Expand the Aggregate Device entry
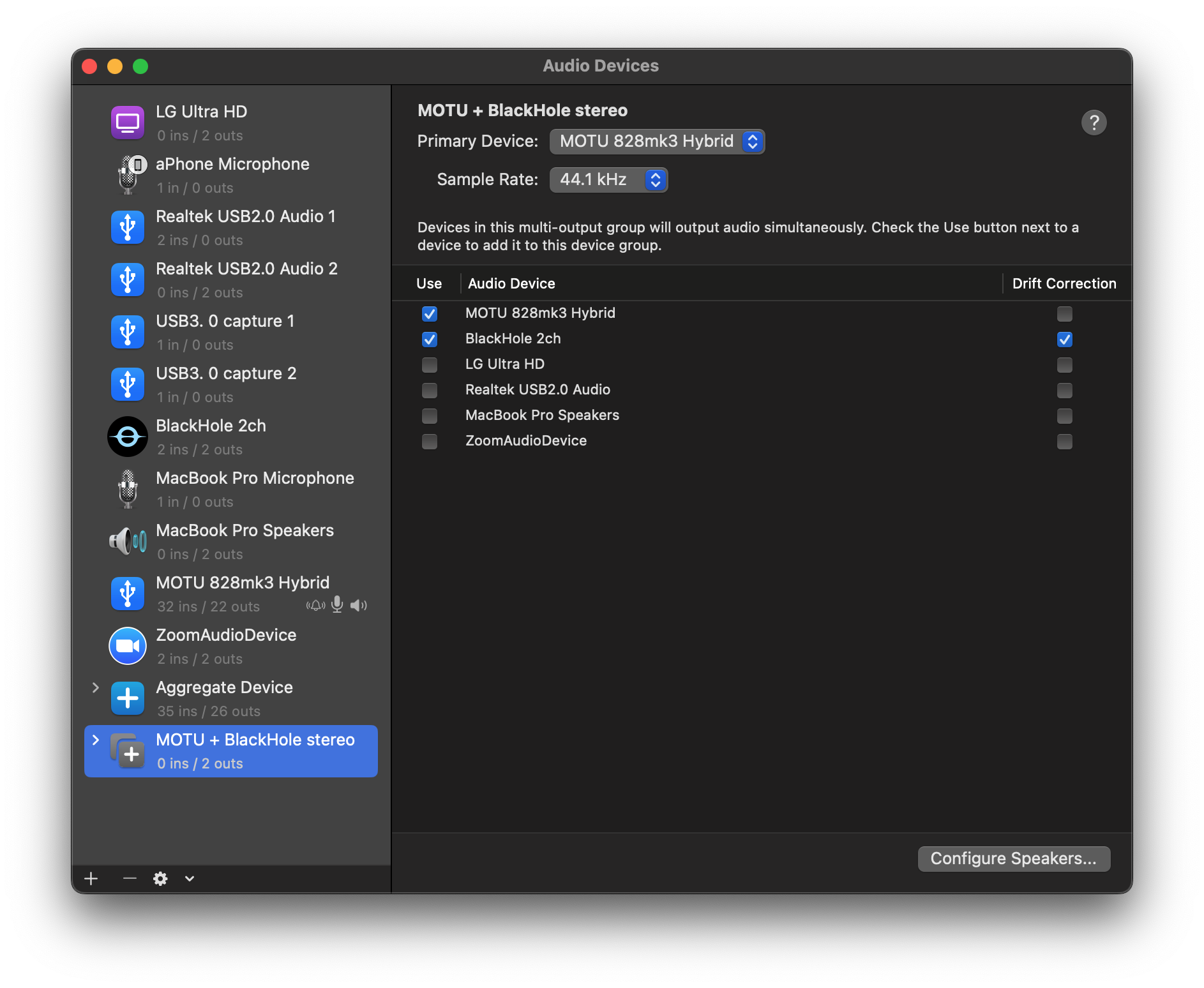Image resolution: width=1204 pixels, height=988 pixels. [x=96, y=687]
